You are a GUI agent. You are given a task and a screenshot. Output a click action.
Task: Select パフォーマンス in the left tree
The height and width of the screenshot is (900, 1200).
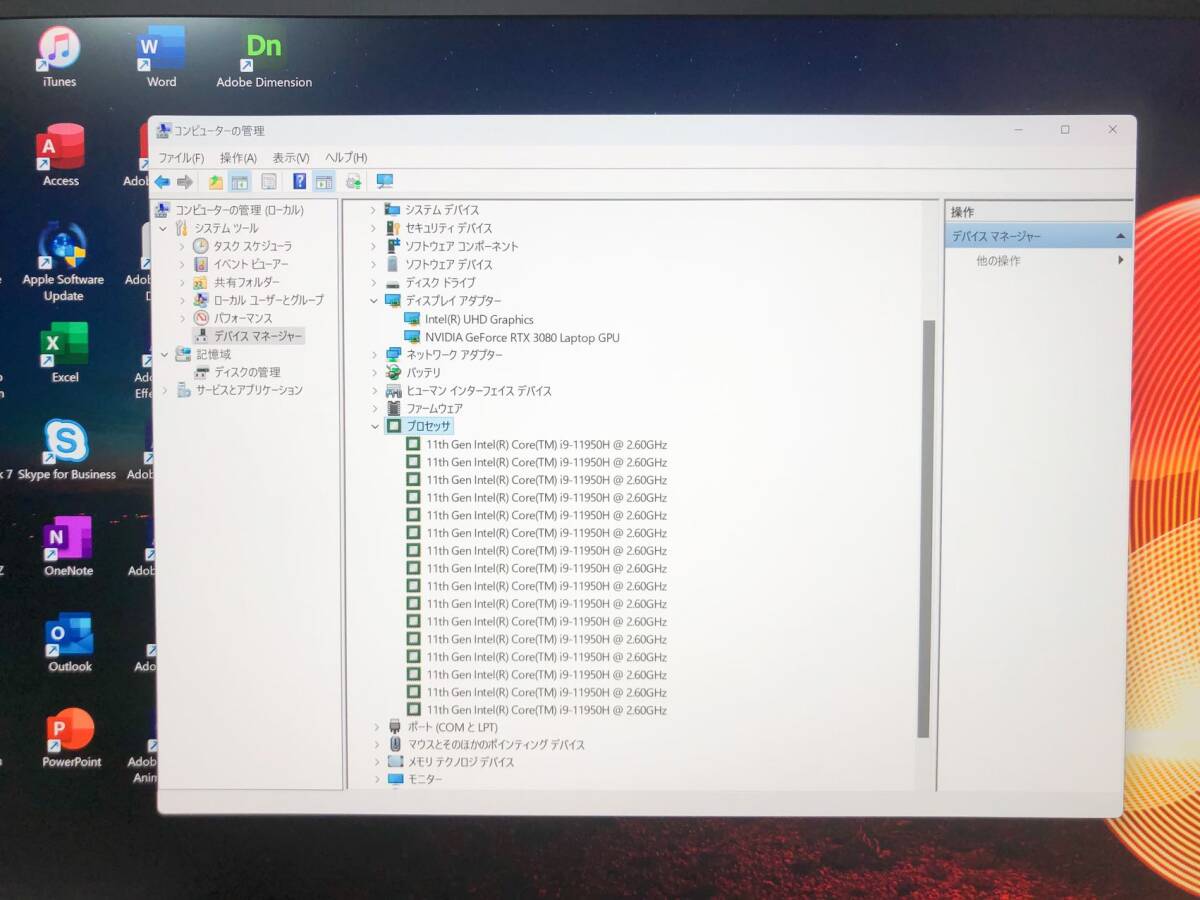[x=242, y=318]
